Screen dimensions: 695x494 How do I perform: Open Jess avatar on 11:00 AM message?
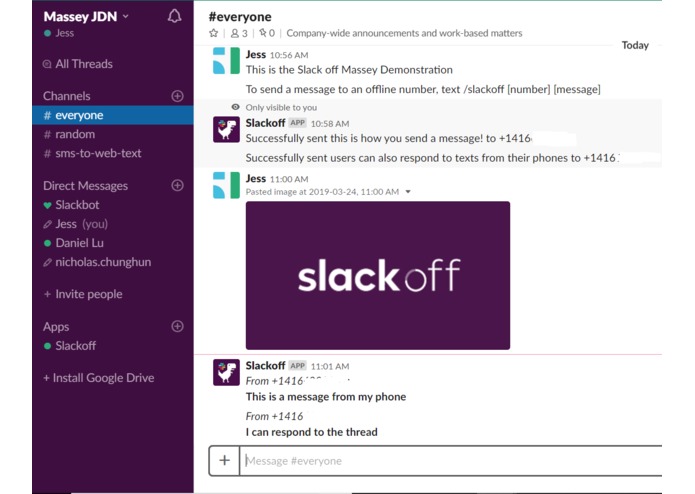(226, 185)
